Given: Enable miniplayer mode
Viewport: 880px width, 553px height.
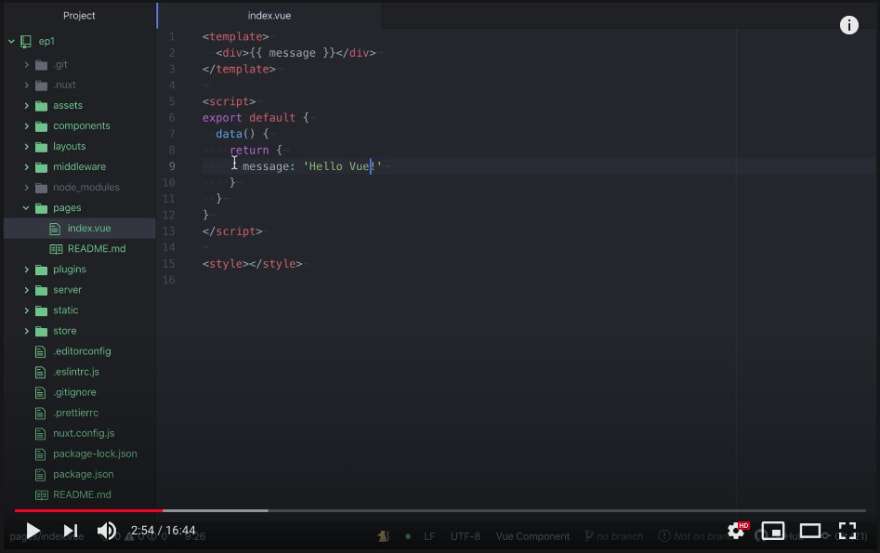Looking at the screenshot, I should (x=773, y=531).
